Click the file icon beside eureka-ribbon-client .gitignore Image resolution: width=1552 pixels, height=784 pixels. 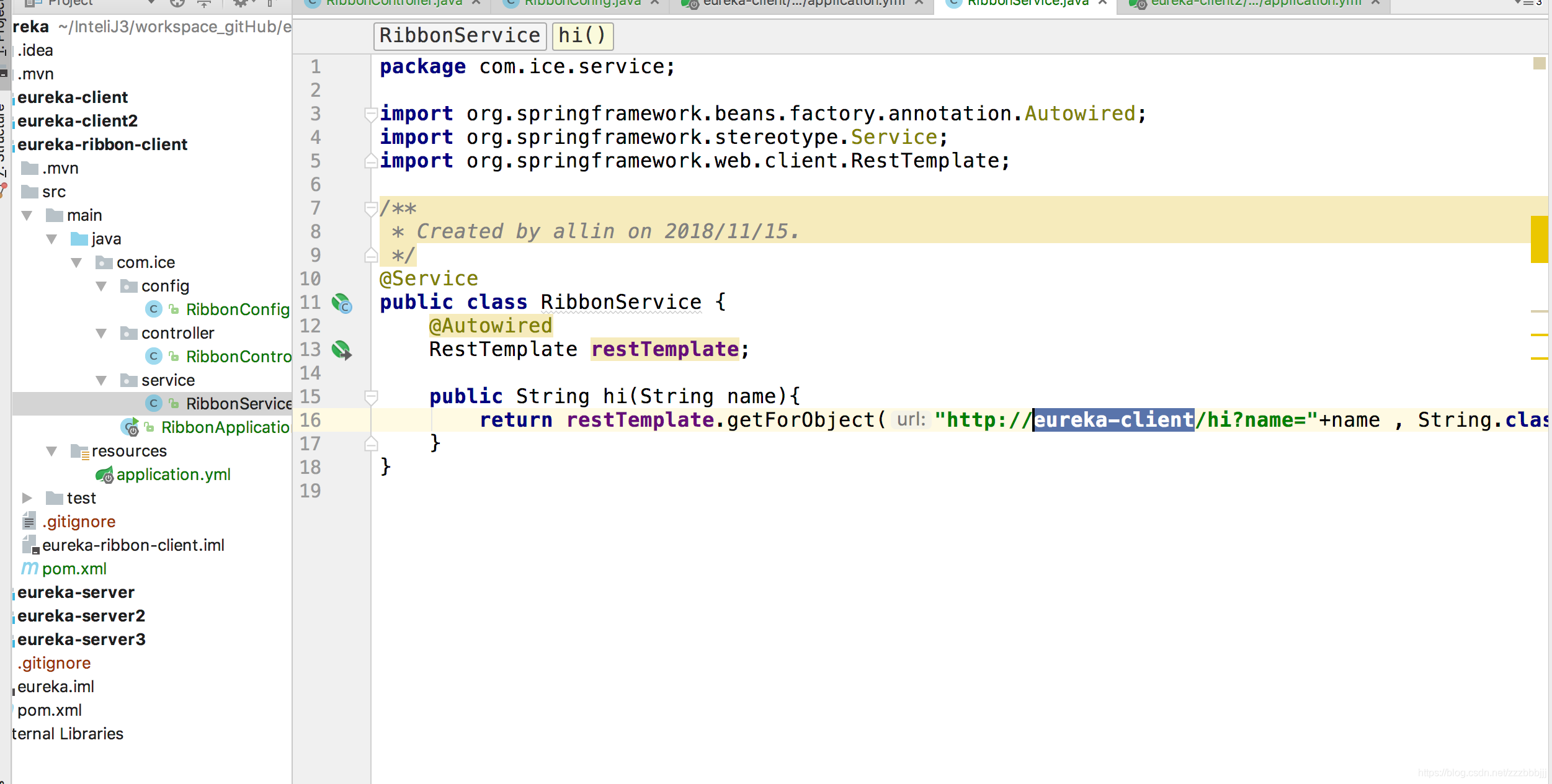tap(29, 522)
